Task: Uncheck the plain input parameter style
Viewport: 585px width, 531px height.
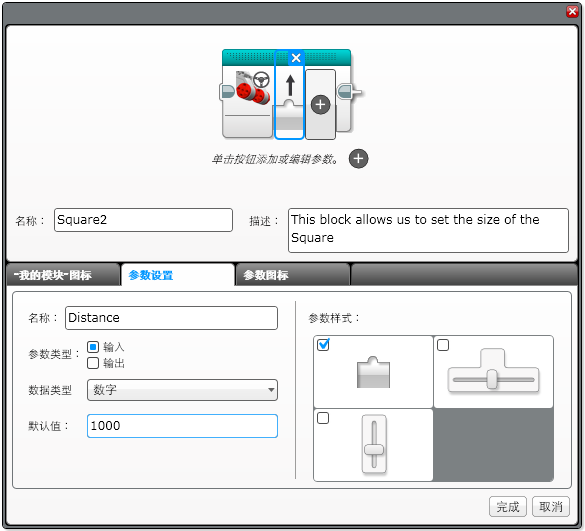Action: 323,345
